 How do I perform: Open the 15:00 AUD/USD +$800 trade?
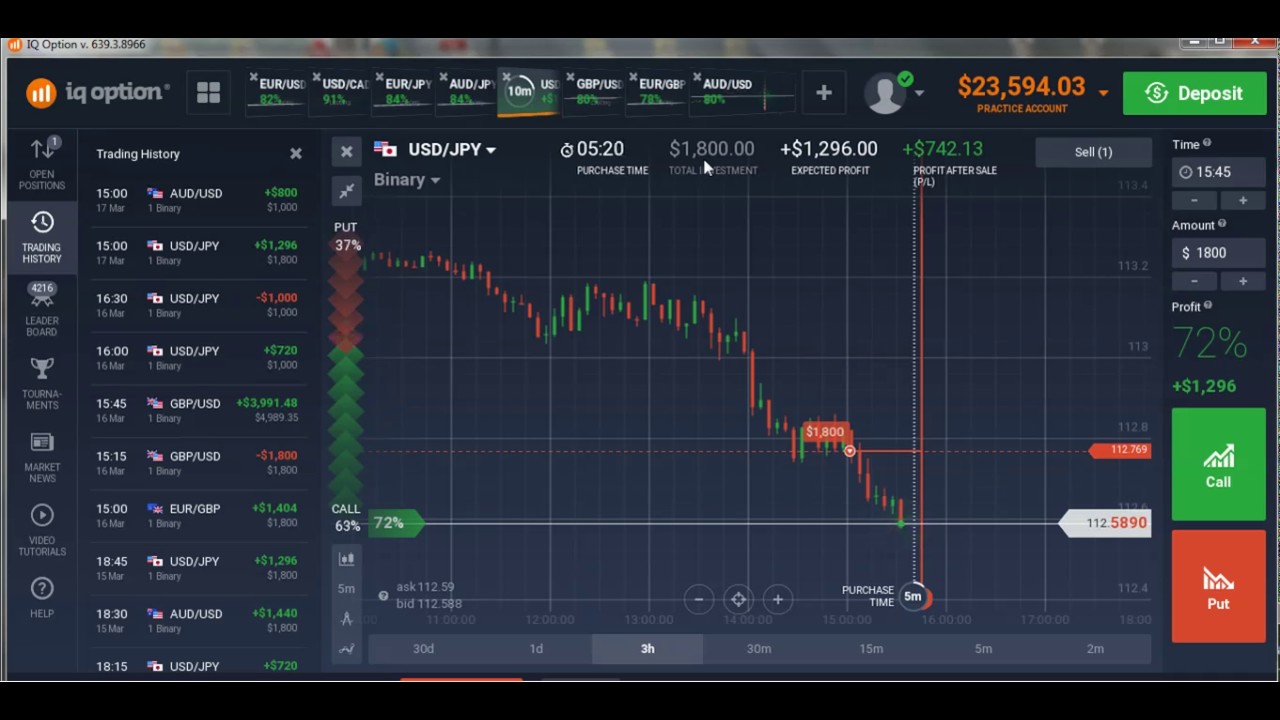pos(197,200)
